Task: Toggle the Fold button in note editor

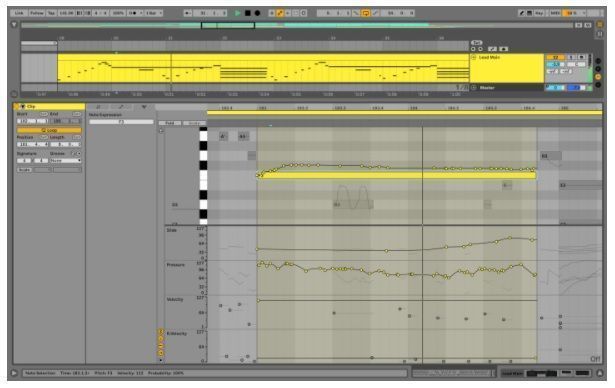Action: click(170, 123)
